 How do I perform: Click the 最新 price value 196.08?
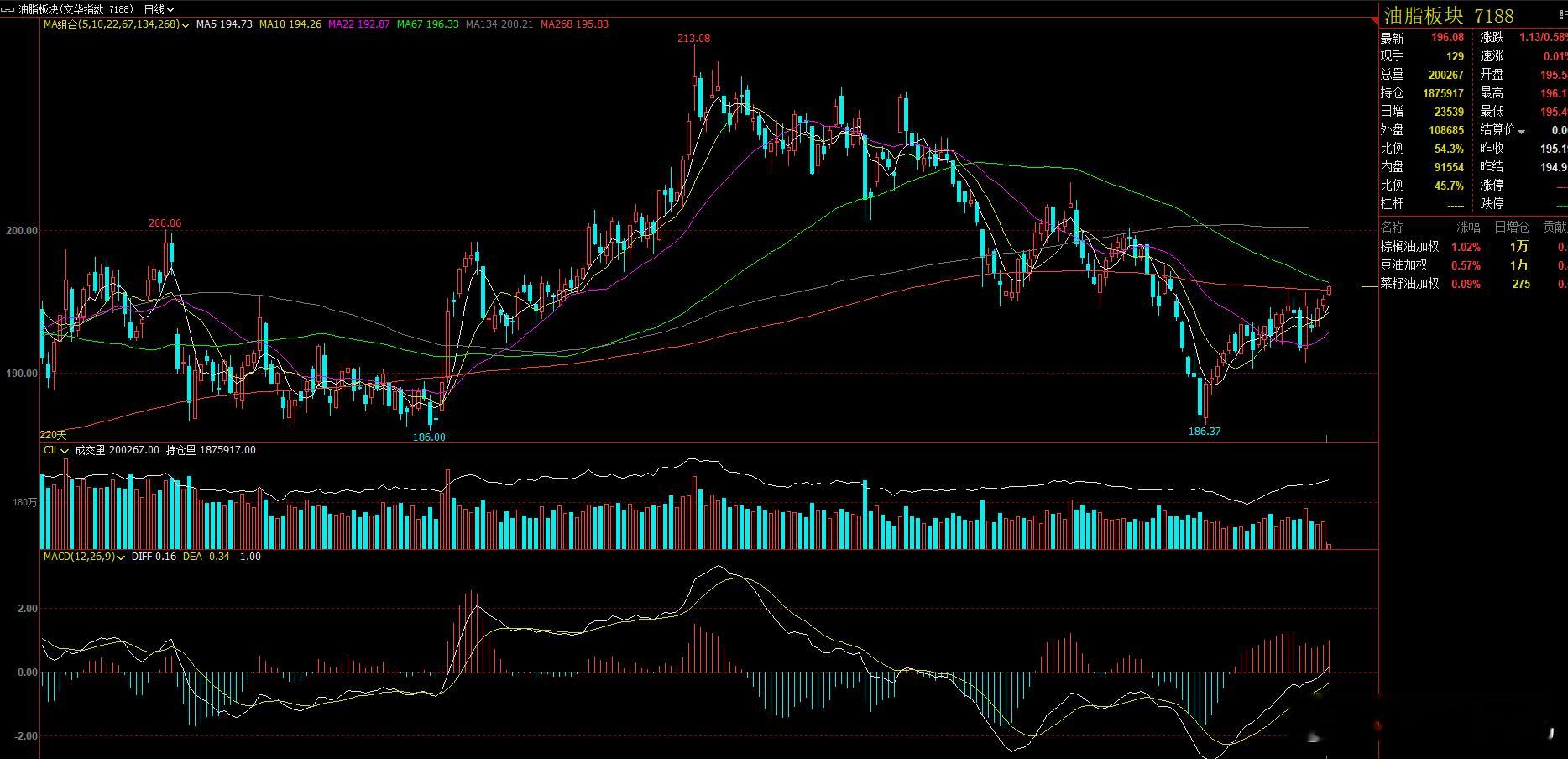[1447, 38]
